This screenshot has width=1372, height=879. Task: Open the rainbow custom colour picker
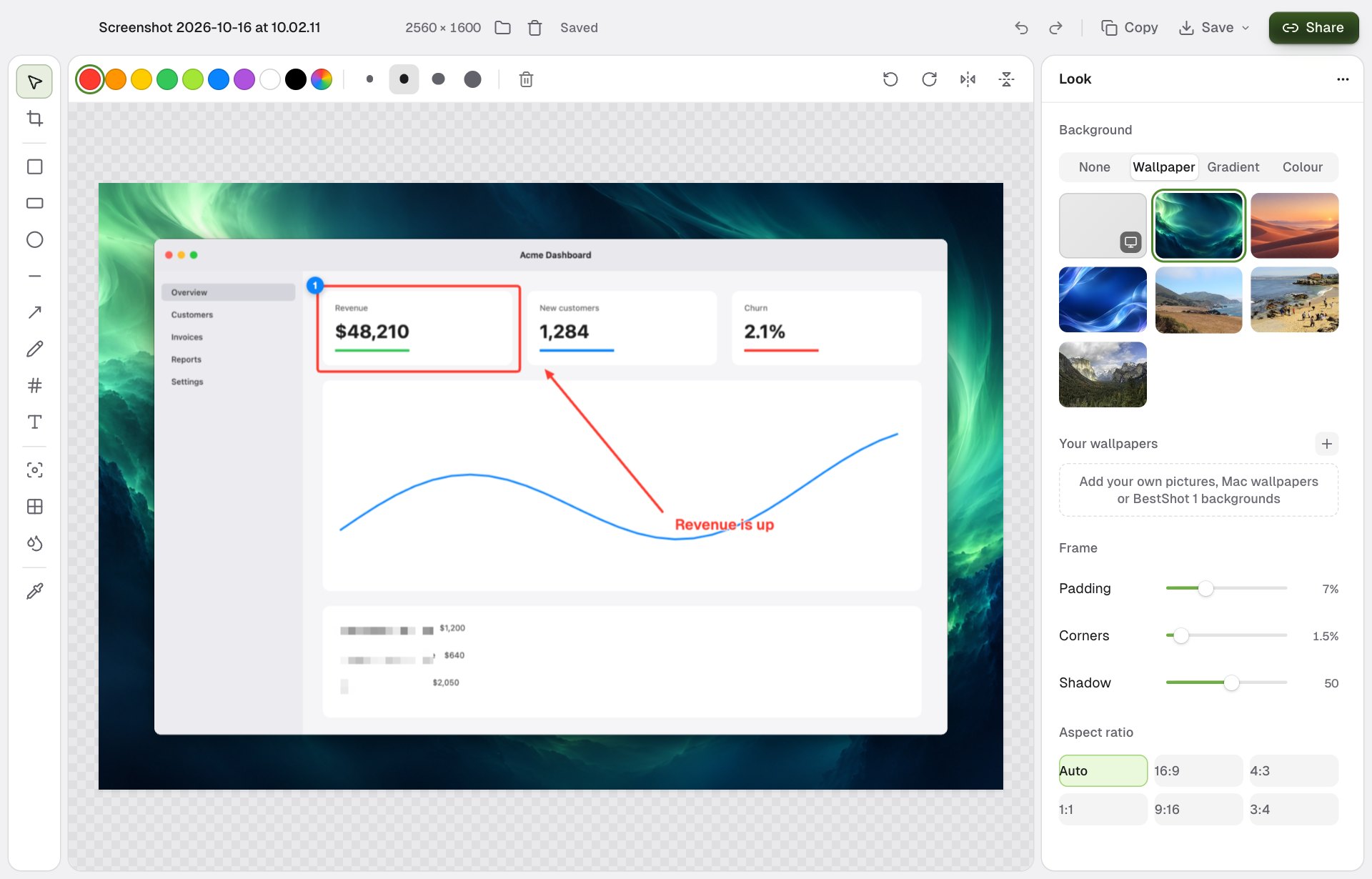click(x=322, y=79)
